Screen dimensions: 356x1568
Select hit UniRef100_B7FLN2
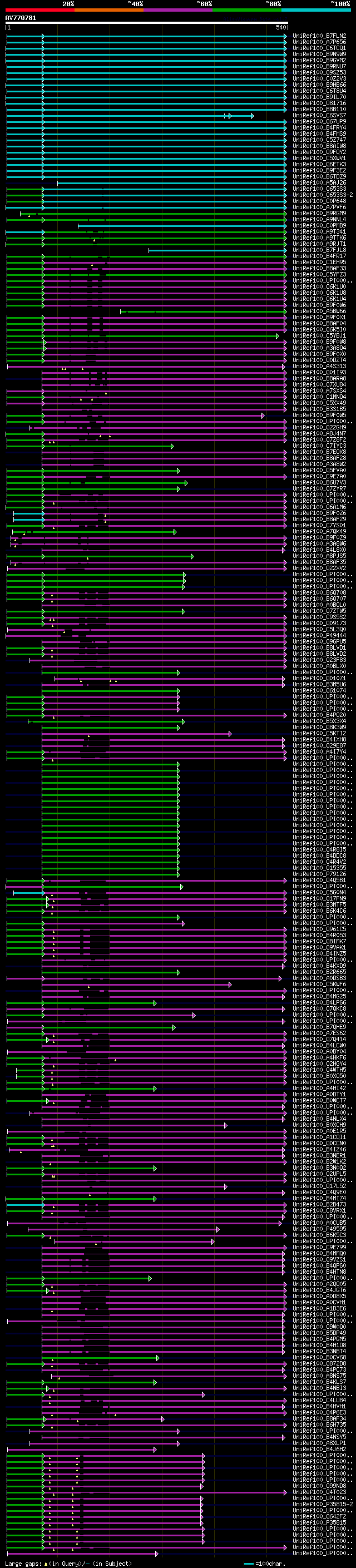319,36
